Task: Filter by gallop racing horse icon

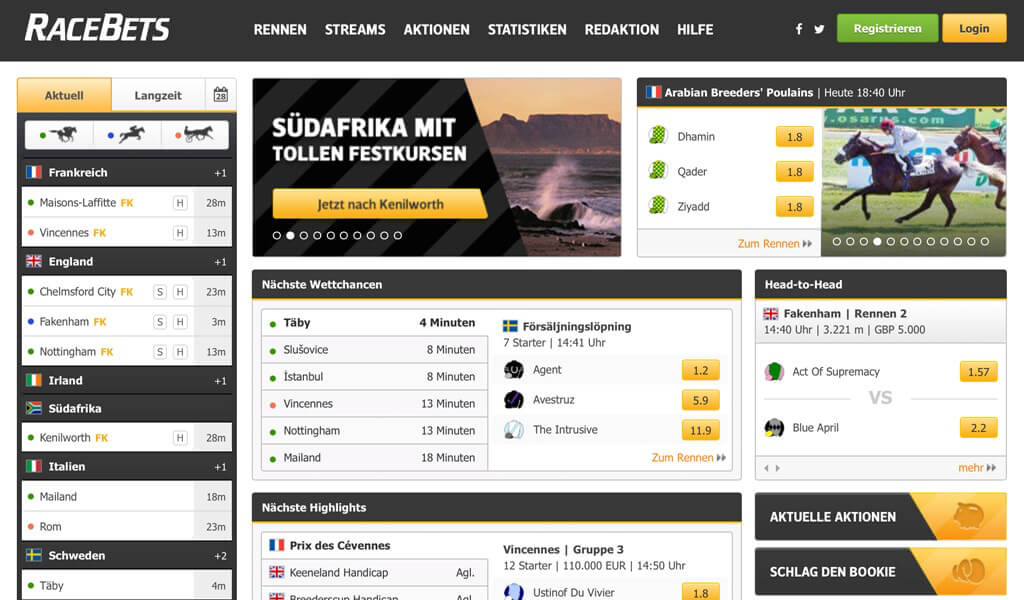Action: pyautogui.click(x=60, y=134)
